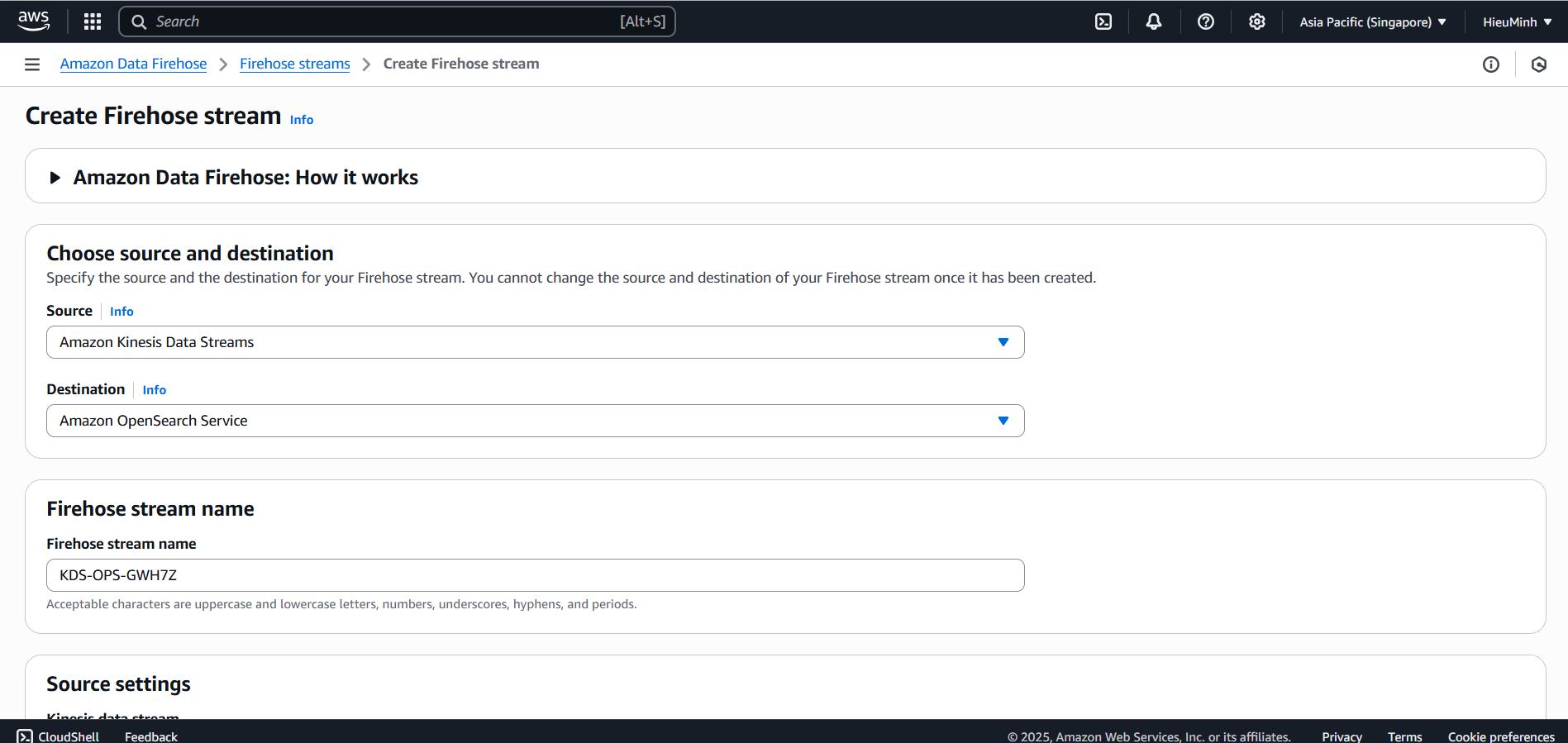Screen dimensions: 1568x743
Task: Open the Asia Pacific (Singapore) region dropdown
Action: pyautogui.click(x=1373, y=22)
